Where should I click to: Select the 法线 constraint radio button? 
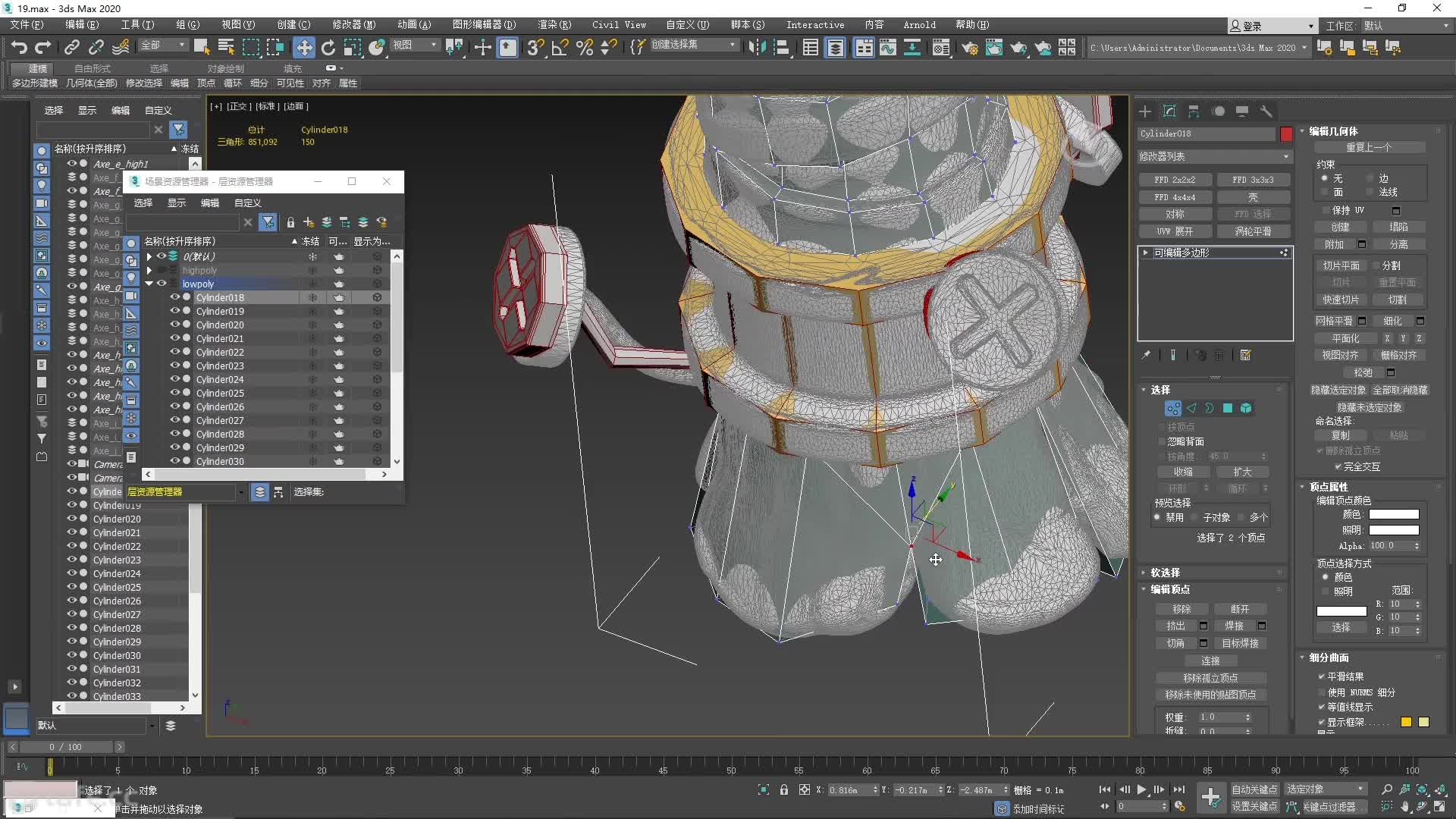coord(1370,193)
